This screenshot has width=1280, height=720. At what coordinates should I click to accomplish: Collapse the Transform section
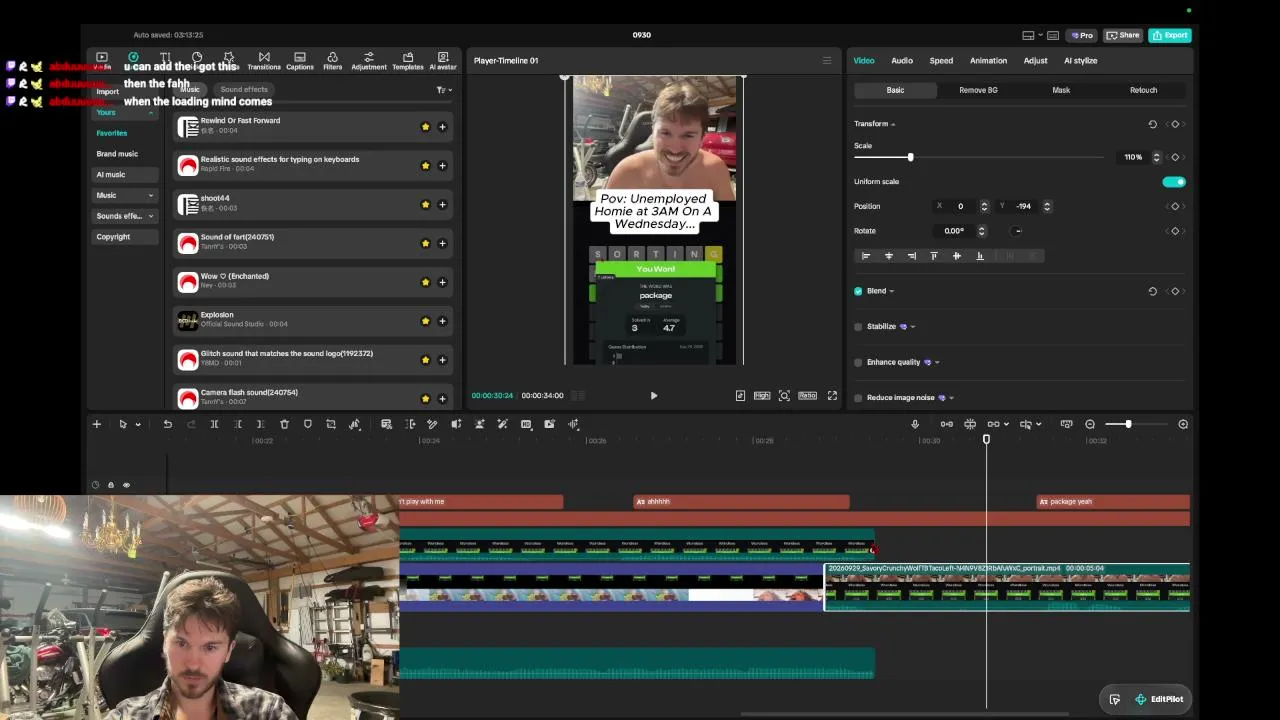point(874,124)
